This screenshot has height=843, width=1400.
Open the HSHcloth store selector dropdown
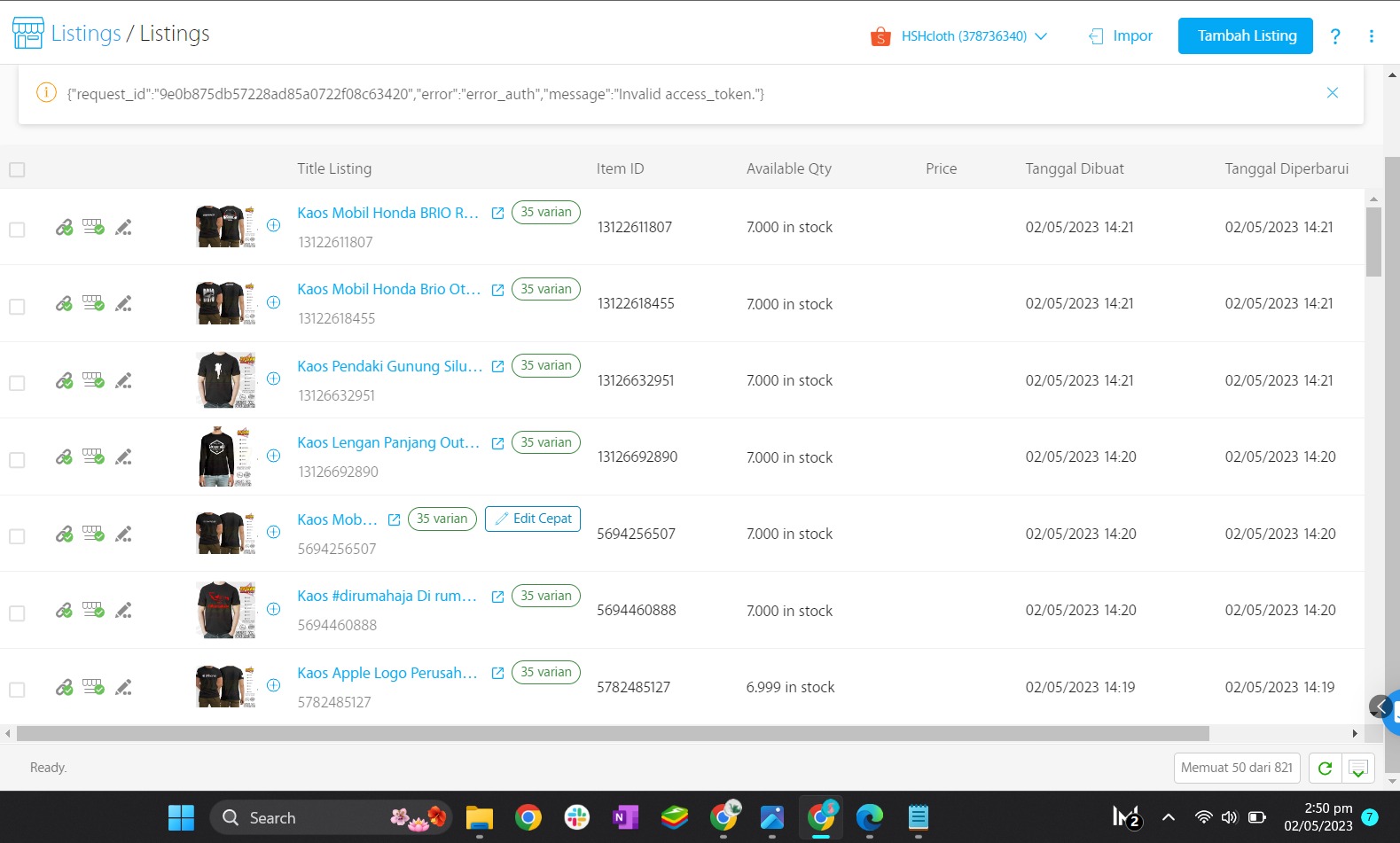[963, 36]
